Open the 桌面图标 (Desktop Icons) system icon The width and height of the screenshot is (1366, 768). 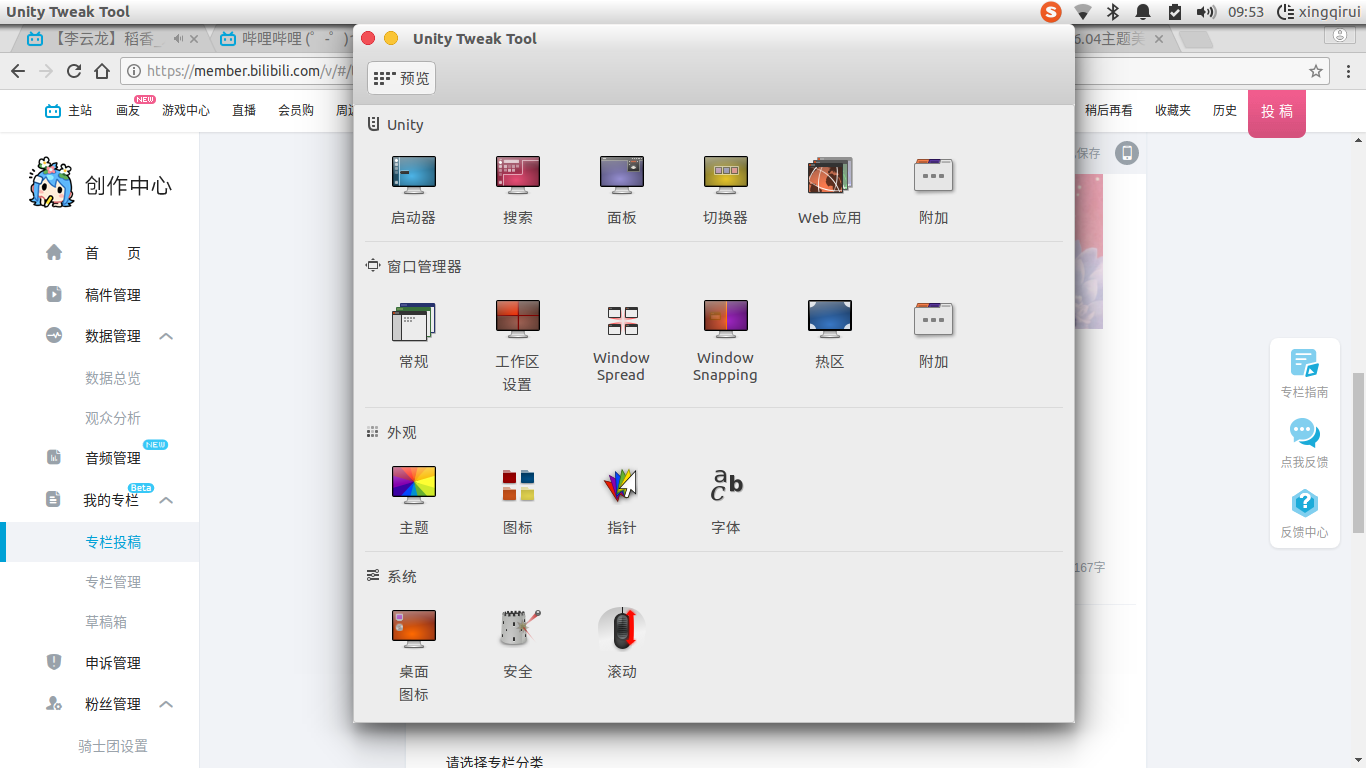pyautogui.click(x=413, y=629)
